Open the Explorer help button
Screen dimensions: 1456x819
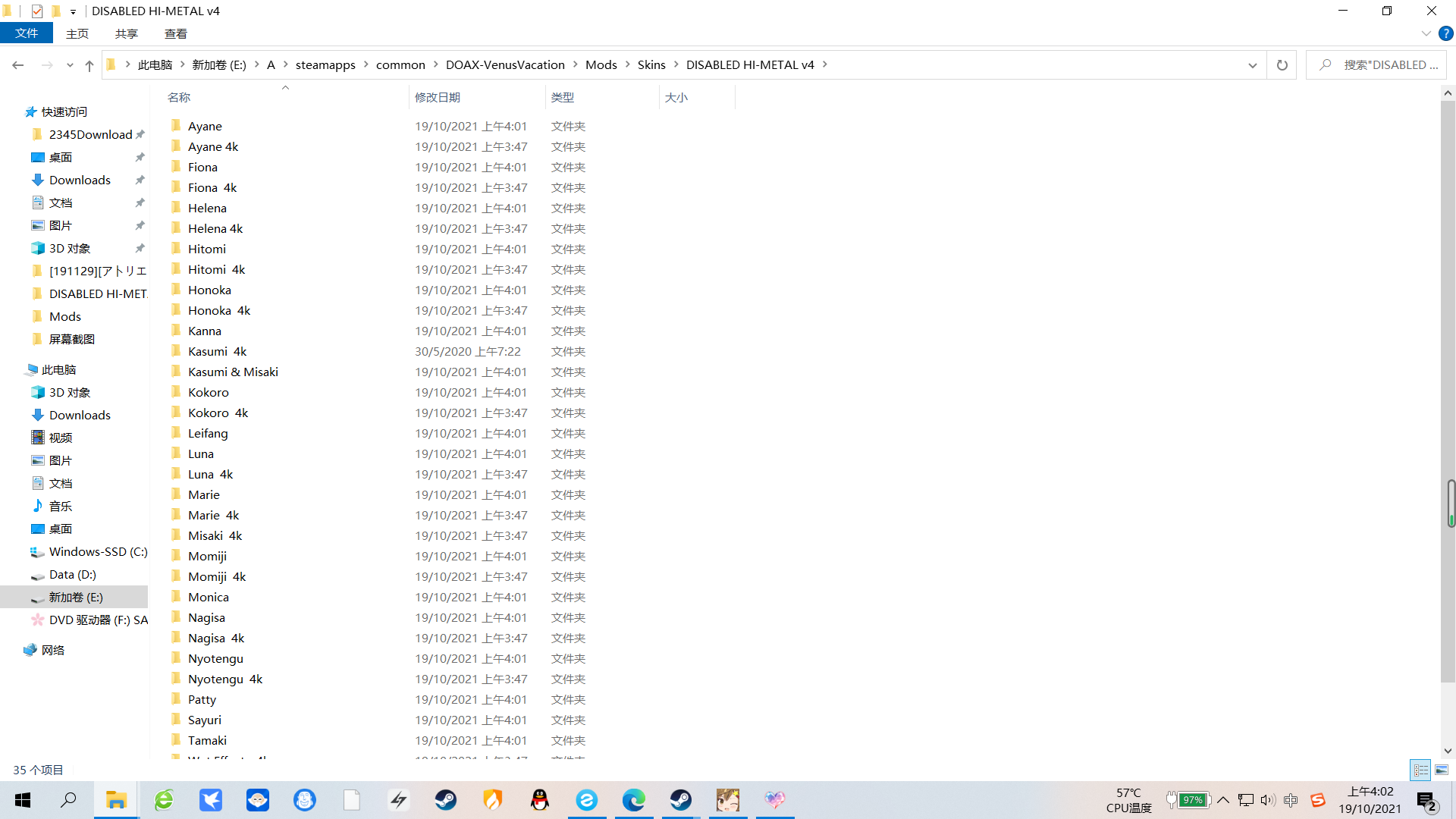click(1446, 33)
